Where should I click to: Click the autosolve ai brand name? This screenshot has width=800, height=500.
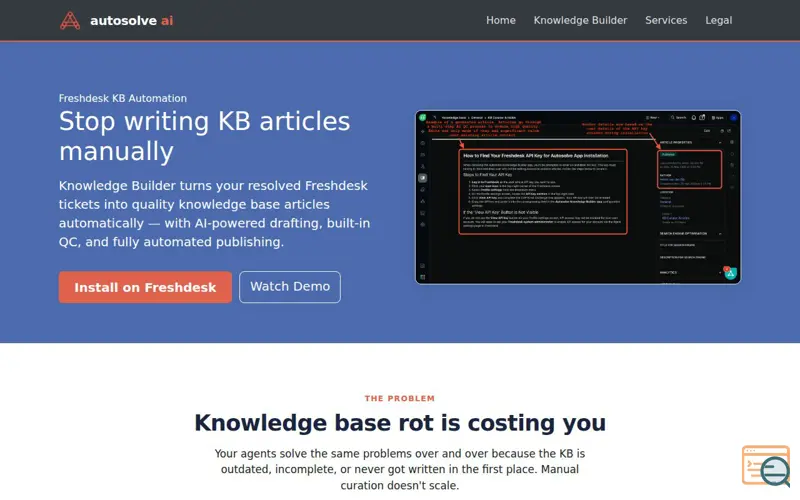tap(132, 20)
